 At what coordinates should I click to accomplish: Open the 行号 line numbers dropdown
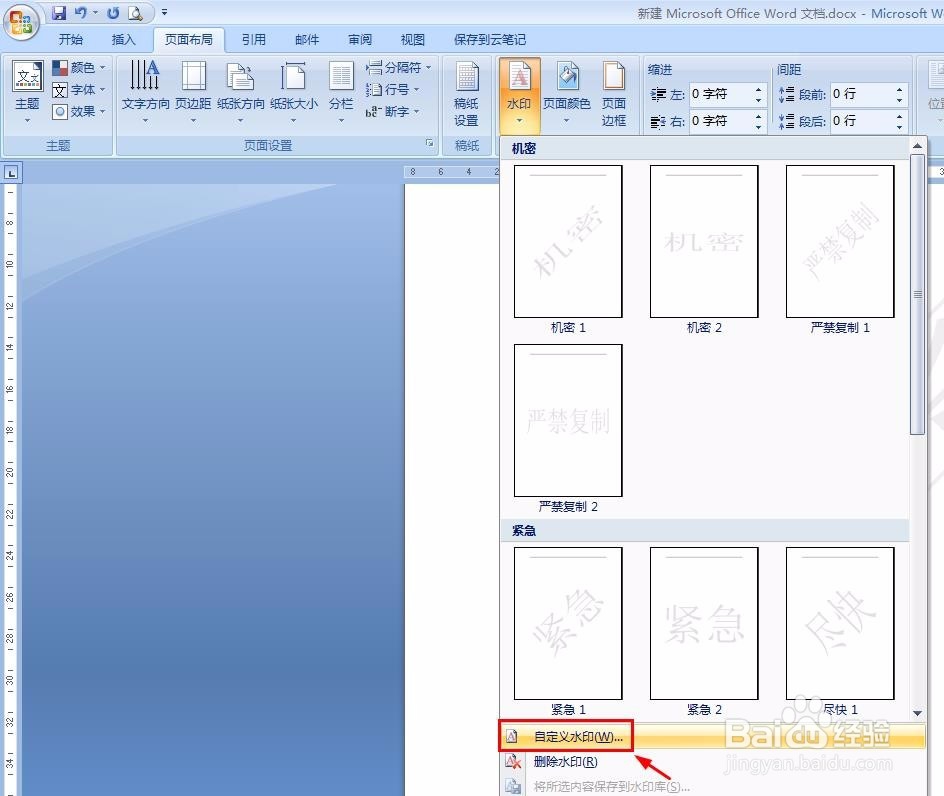[x=393, y=90]
